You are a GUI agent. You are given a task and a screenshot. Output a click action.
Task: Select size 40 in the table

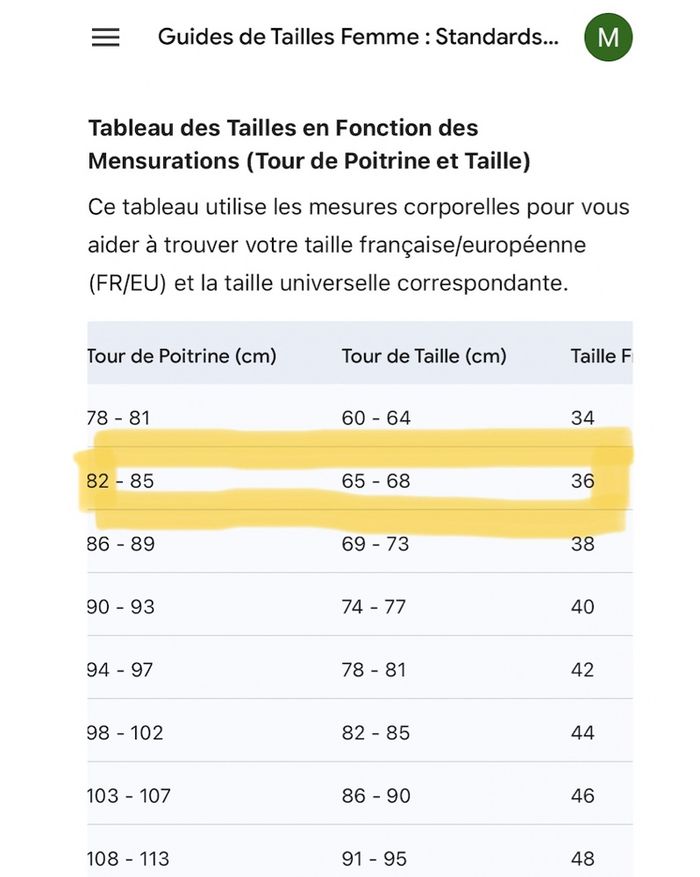tap(582, 607)
